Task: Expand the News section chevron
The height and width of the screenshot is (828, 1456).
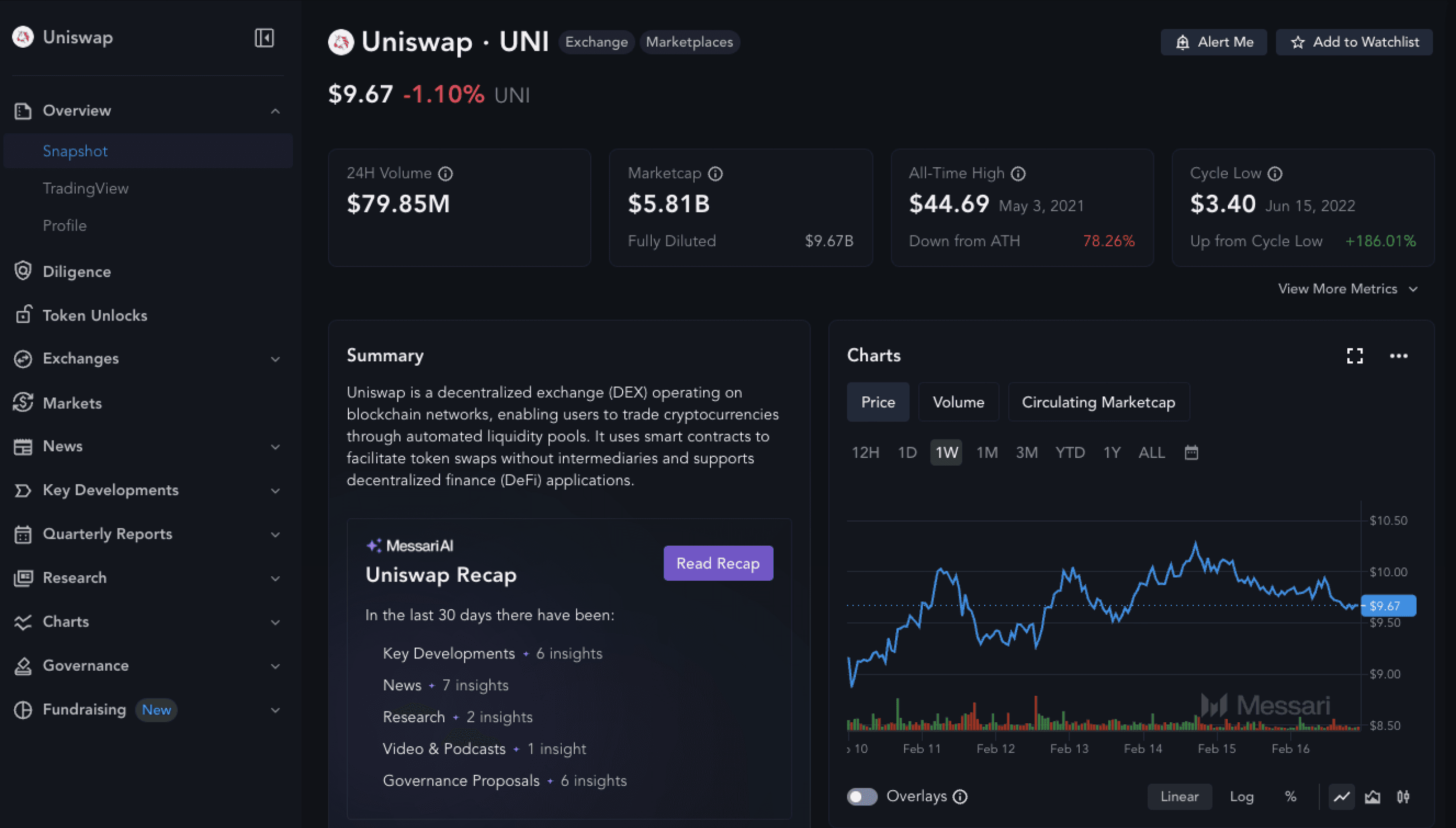Action: (x=275, y=447)
